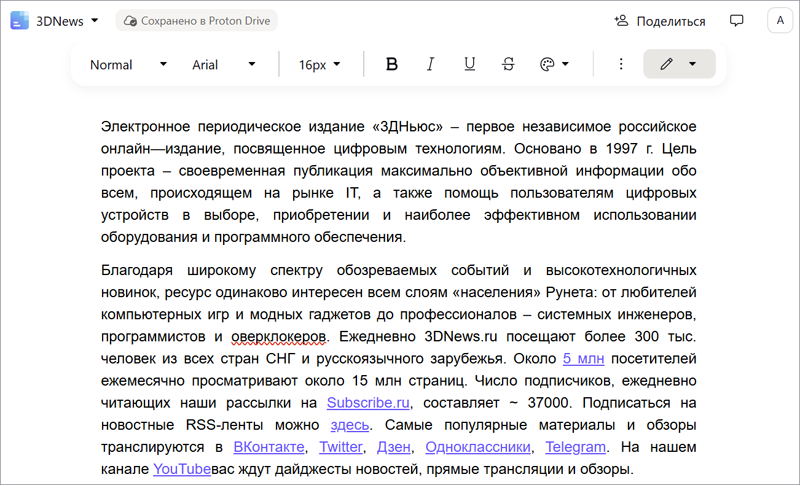This screenshot has height=485, width=800.
Task: Open the pencil editing mode dropdown
Action: pyautogui.click(x=679, y=64)
